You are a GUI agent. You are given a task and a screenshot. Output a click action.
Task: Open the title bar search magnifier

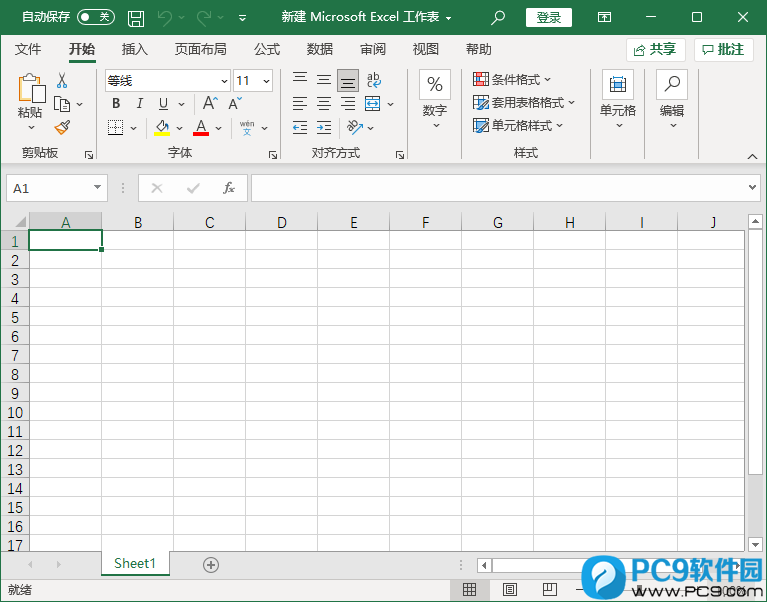pos(498,18)
